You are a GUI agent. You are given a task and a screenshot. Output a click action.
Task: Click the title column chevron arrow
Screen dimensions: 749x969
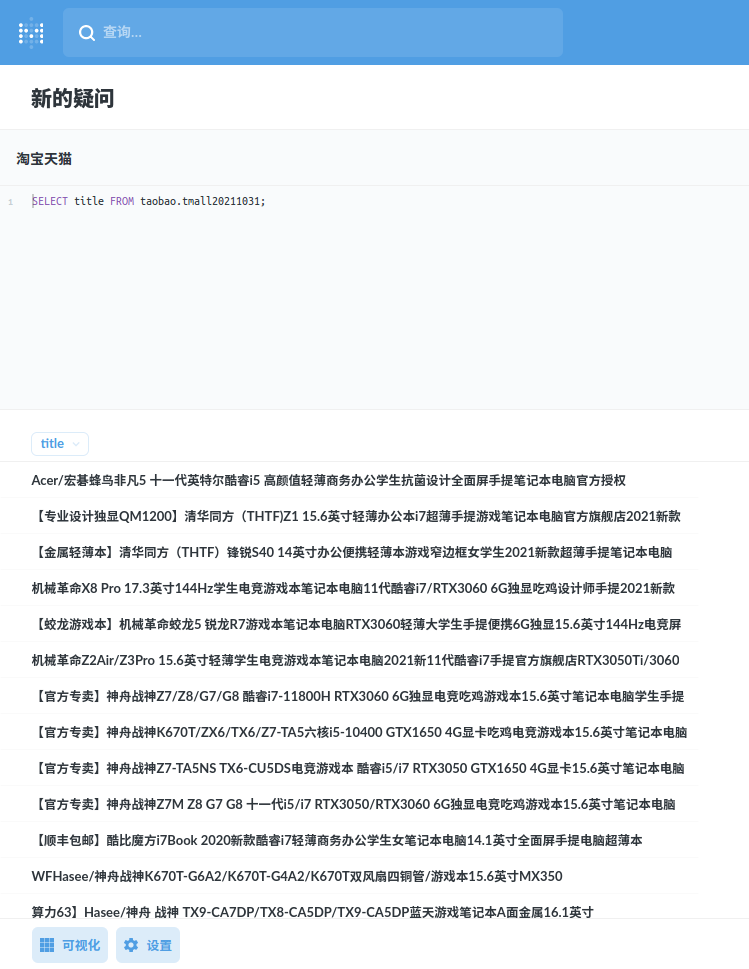click(x=76, y=444)
